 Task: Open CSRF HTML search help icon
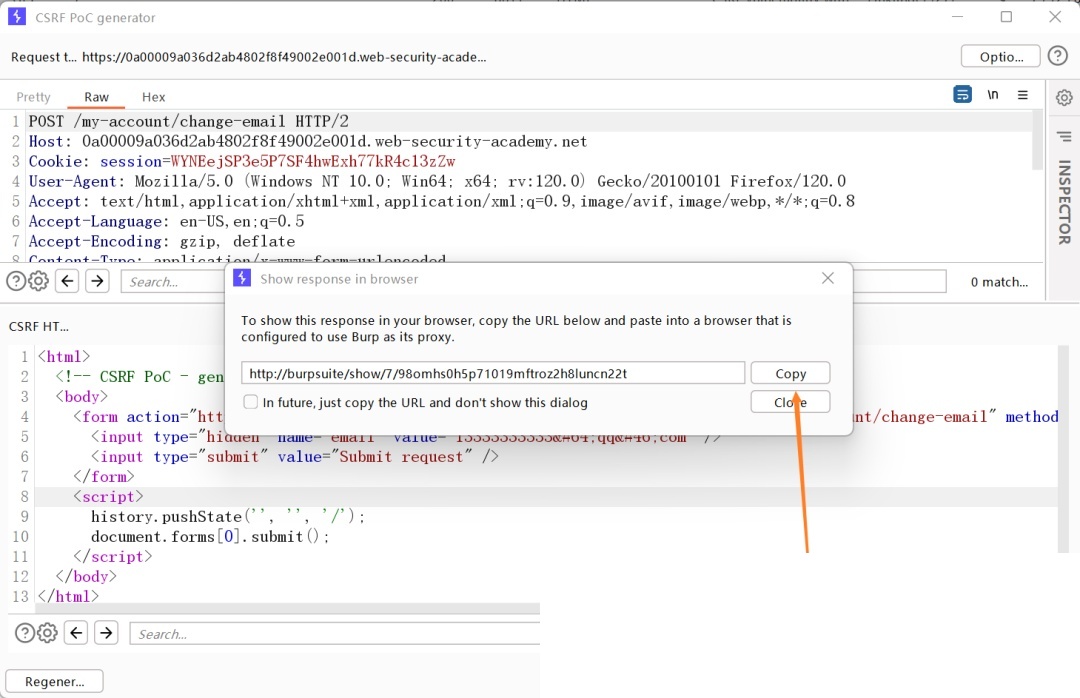click(x=24, y=633)
